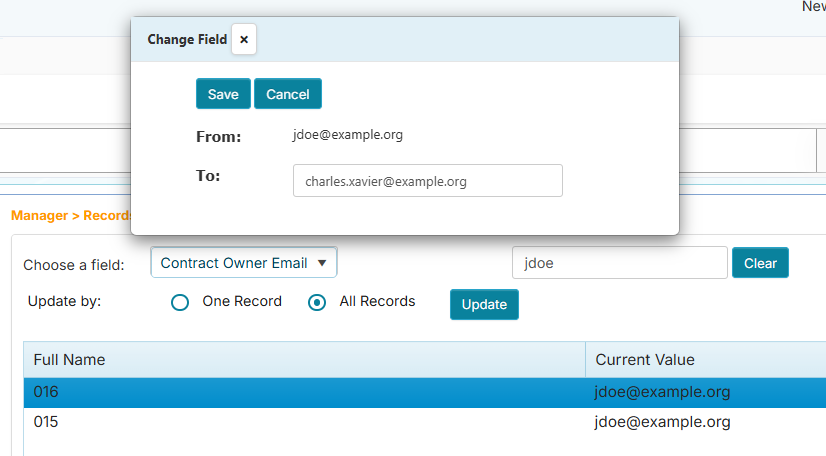The height and width of the screenshot is (456, 826).
Task: Click the Save button in the dialog
Action: pyautogui.click(x=223, y=94)
